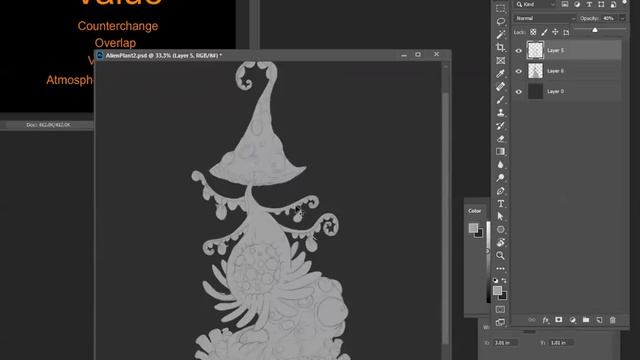Select the Rectangular Marquee tool
The image size is (640, 360).
click(x=500, y=9)
